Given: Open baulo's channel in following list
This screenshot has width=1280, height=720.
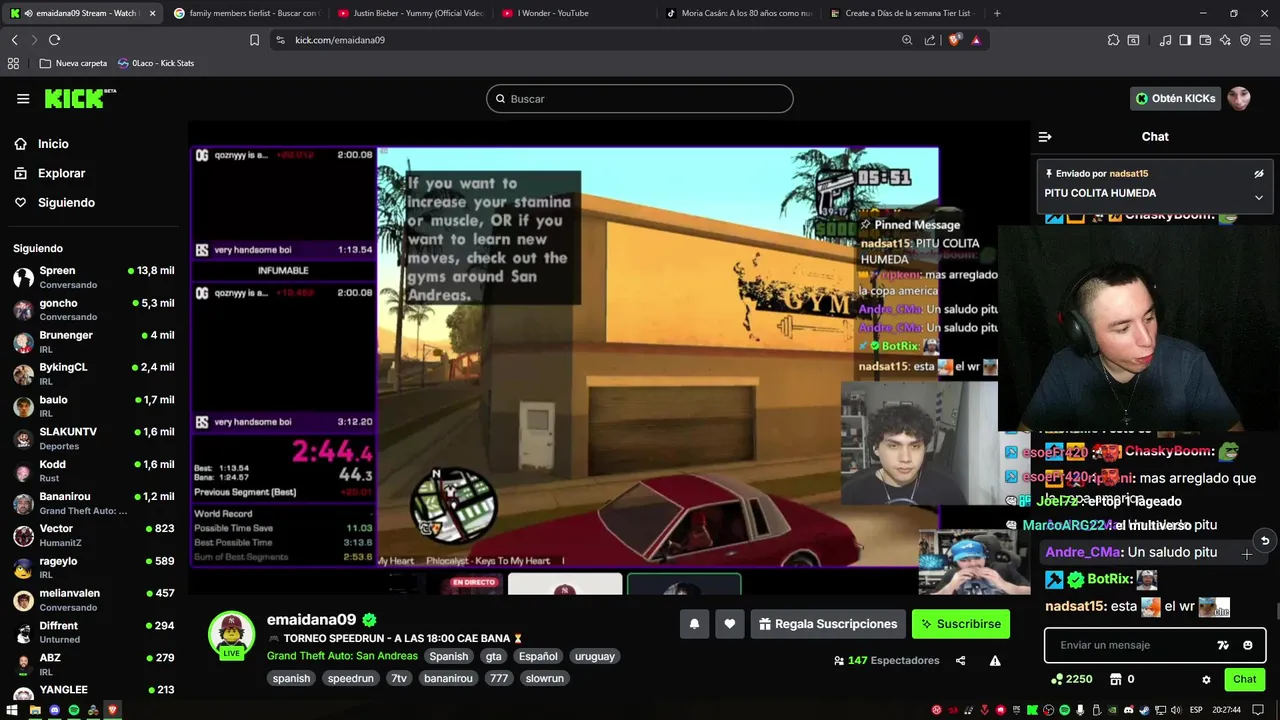Looking at the screenshot, I should tap(94, 406).
